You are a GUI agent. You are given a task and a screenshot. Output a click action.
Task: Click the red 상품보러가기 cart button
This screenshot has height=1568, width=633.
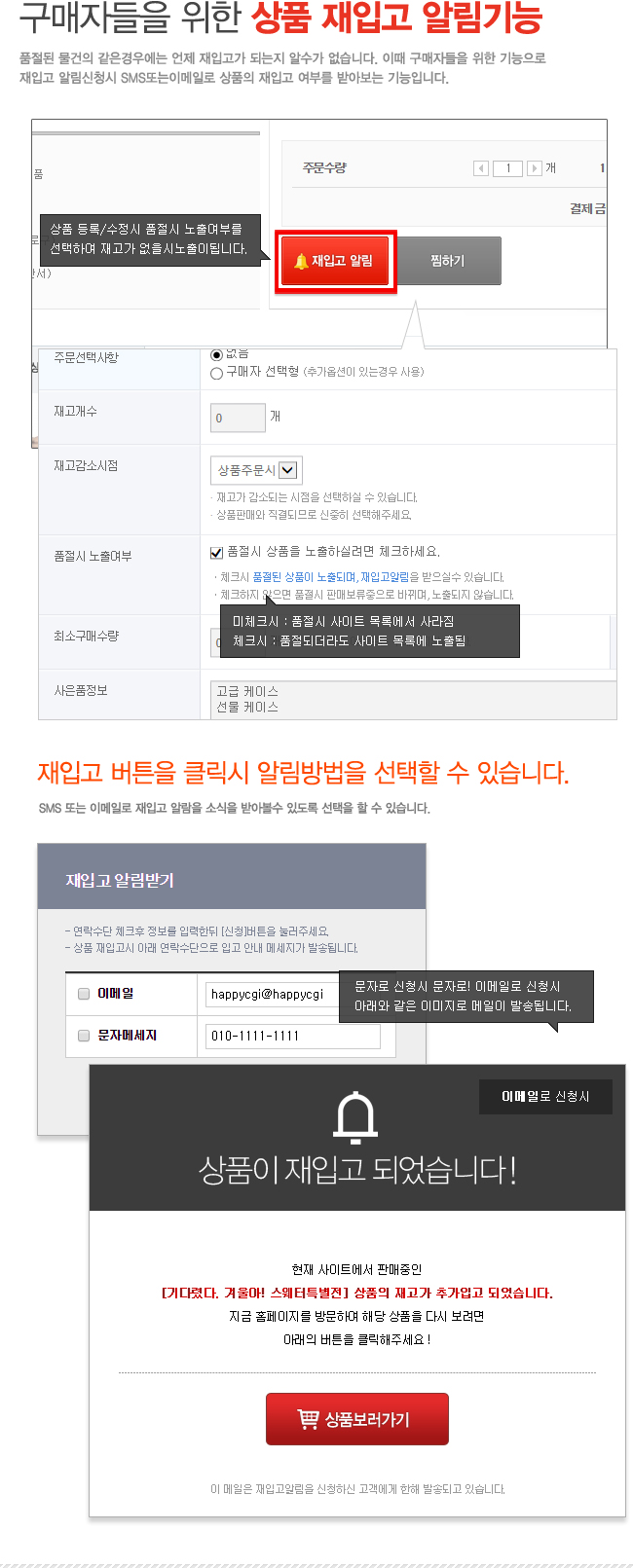356,1419
